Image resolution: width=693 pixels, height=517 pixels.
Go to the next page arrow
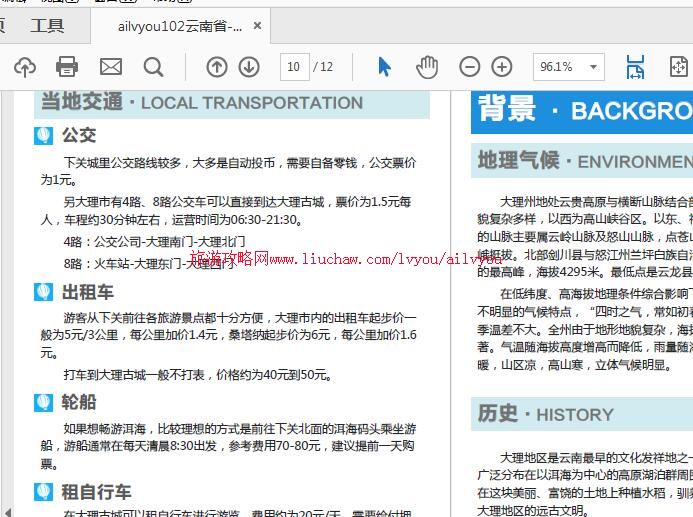(x=249, y=67)
